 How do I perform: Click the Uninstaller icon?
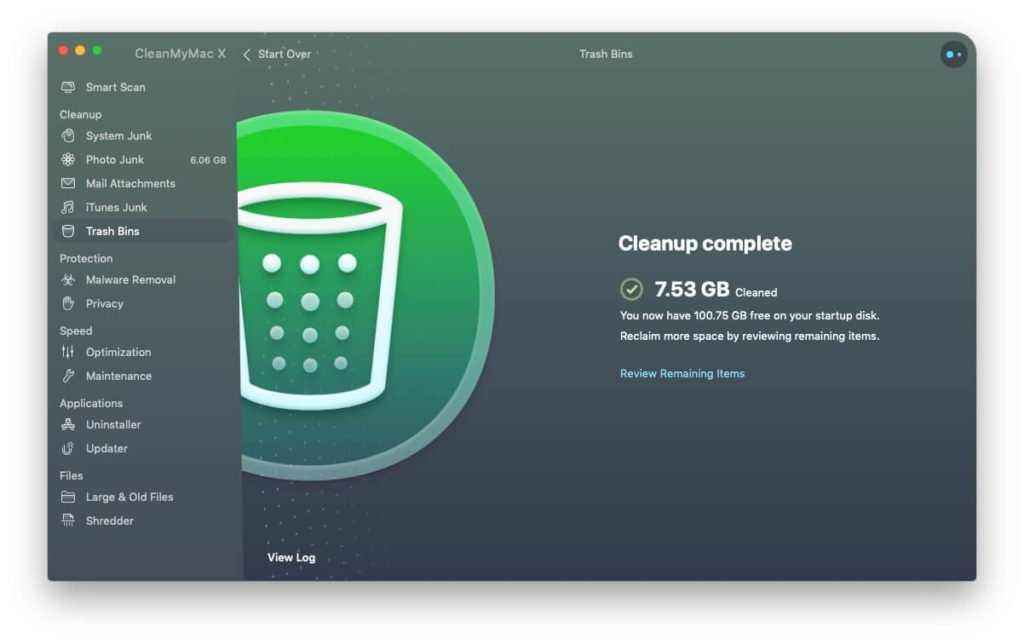(x=68, y=425)
